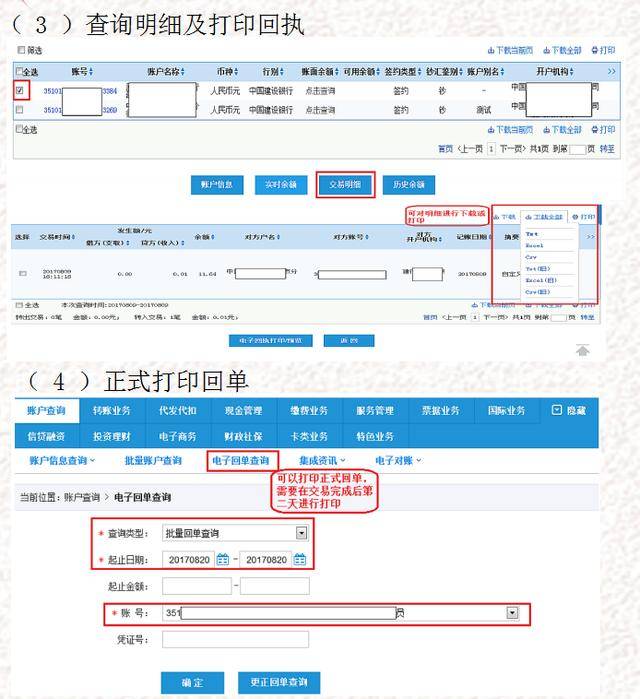Click sort arrows beside 账户名称 column header
The width and height of the screenshot is (640, 699).
(183, 71)
